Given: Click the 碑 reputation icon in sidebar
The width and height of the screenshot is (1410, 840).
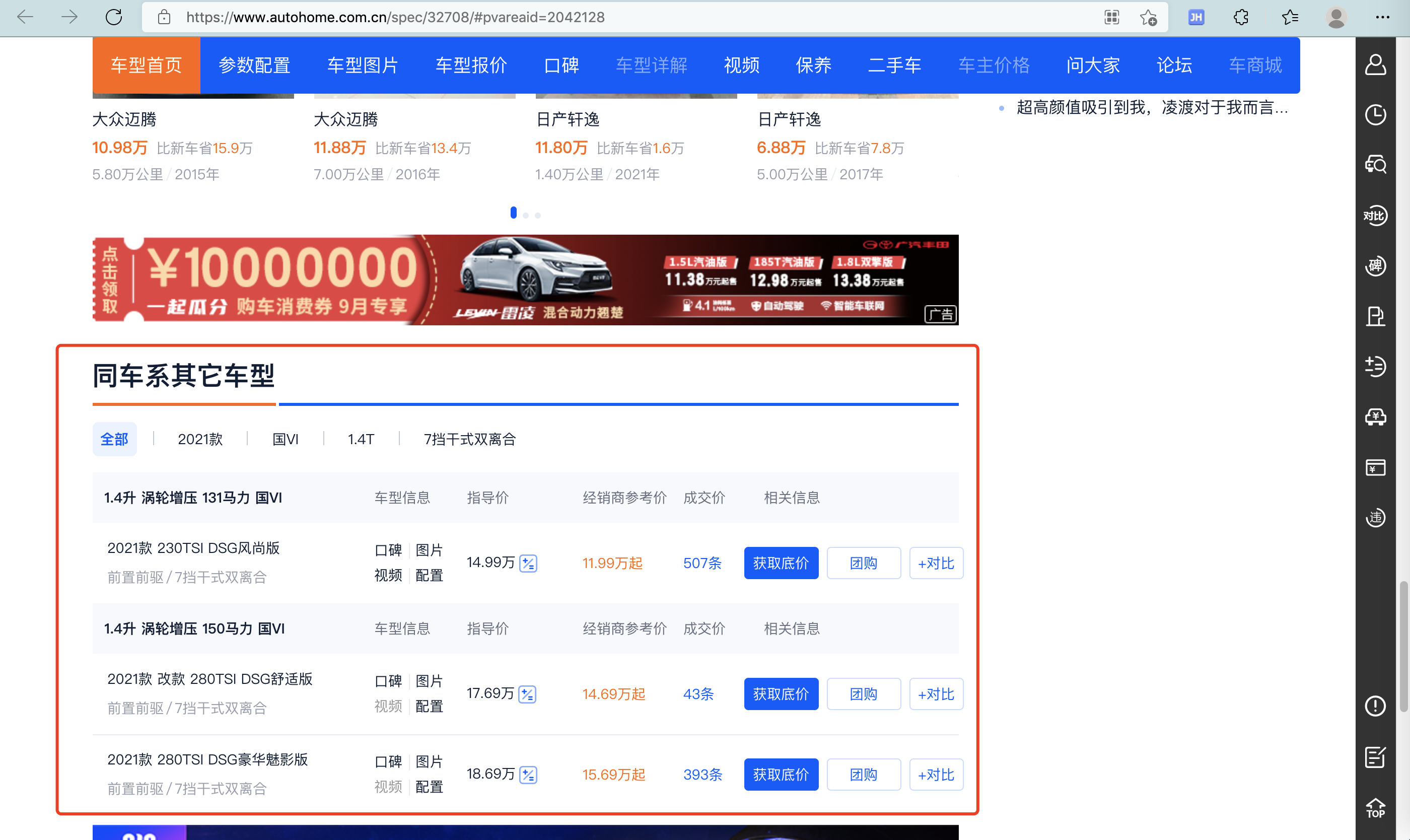Looking at the screenshot, I should pos(1375,265).
